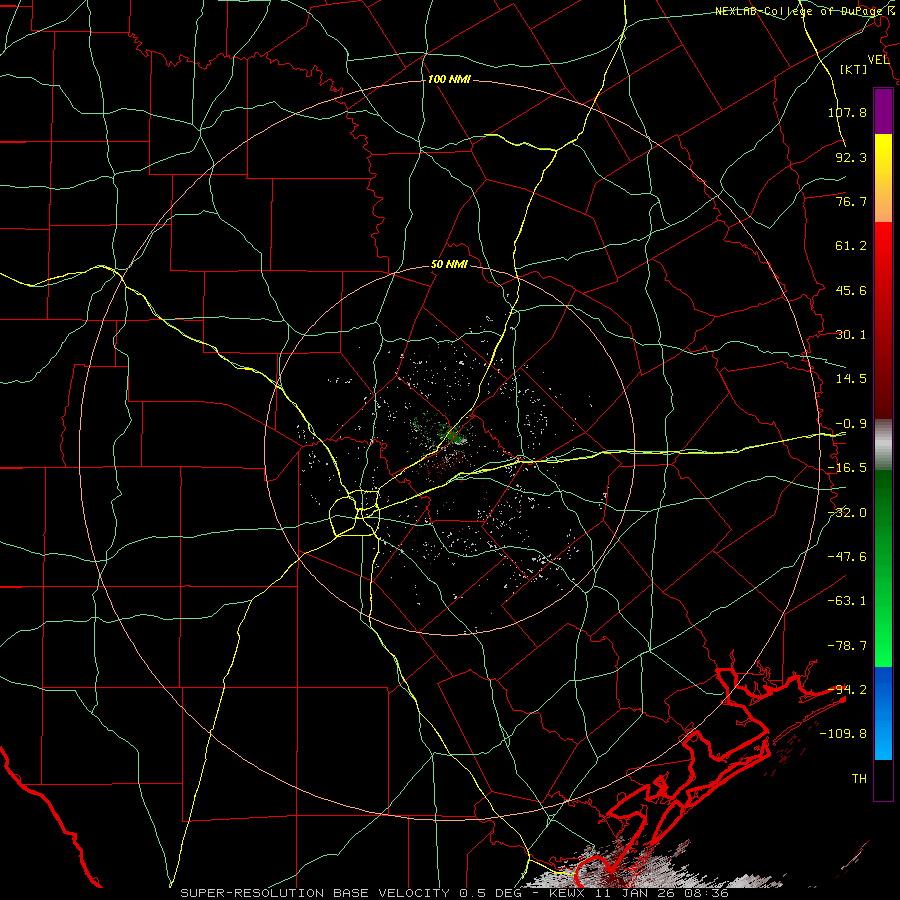Click the -47.6 scale value
This screenshot has width=900, height=900.
[847, 557]
